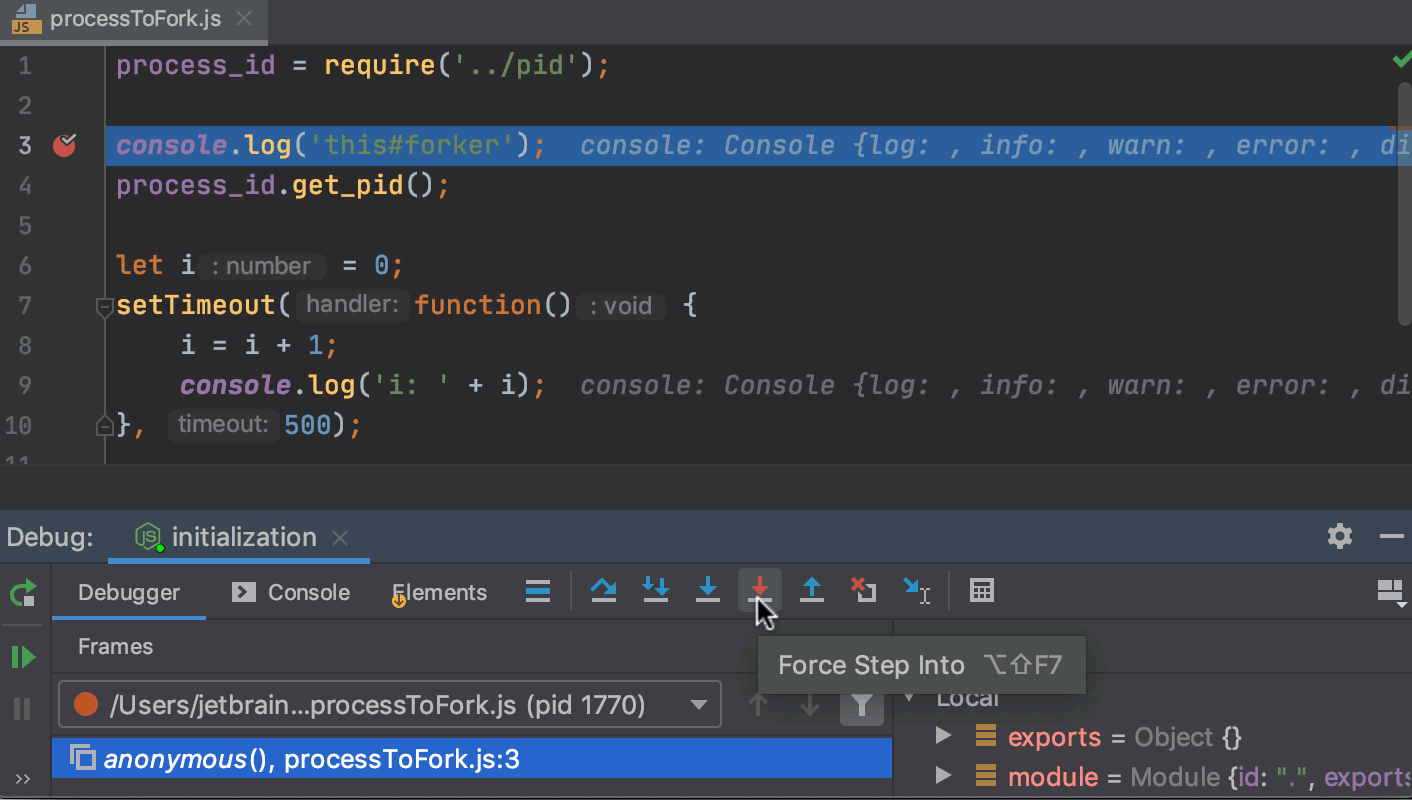Click the 'Debug:' panel label
The image size is (1412, 800).
pos(49,538)
